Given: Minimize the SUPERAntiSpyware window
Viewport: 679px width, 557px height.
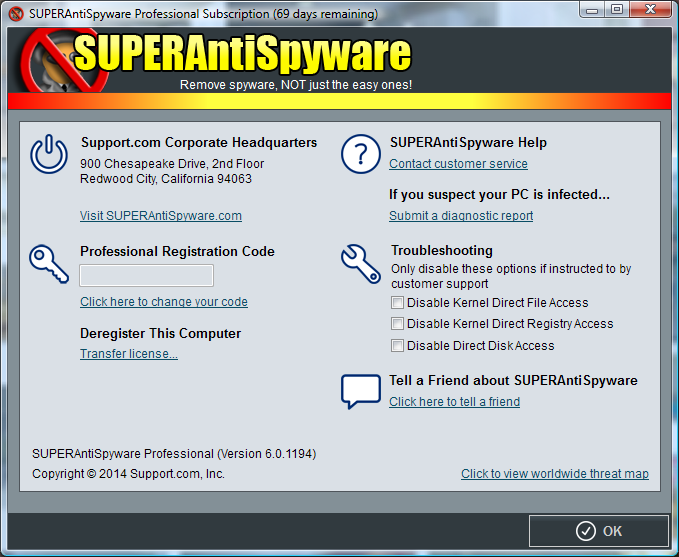Looking at the screenshot, I should pos(592,10).
